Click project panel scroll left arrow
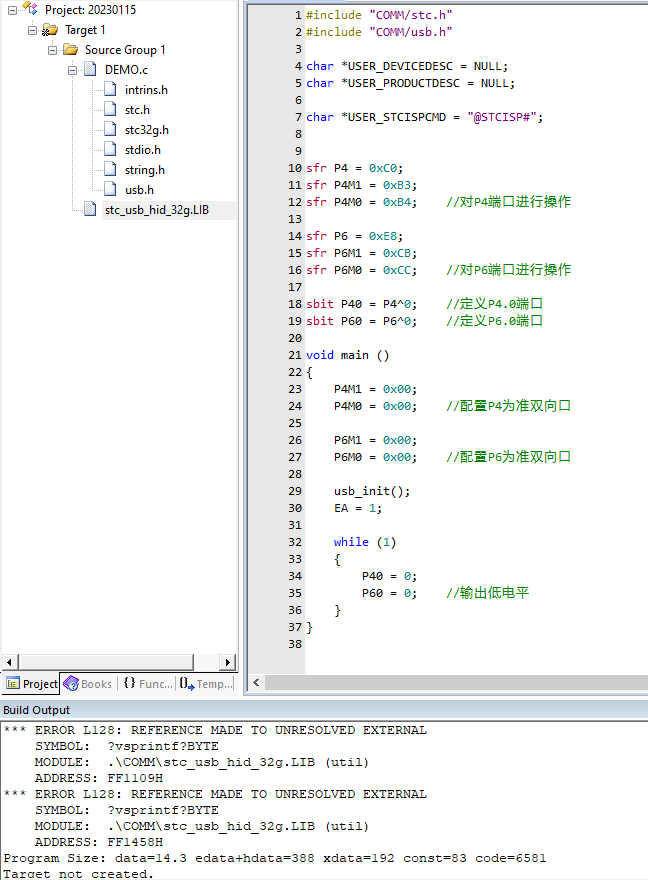This screenshot has height=880, width=648. [10, 662]
